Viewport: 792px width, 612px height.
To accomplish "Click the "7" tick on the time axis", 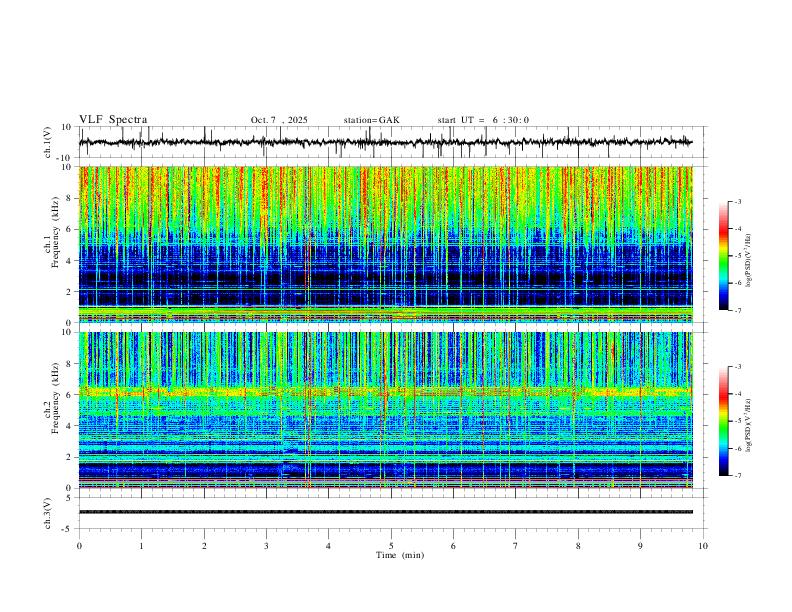I will (x=516, y=546).
